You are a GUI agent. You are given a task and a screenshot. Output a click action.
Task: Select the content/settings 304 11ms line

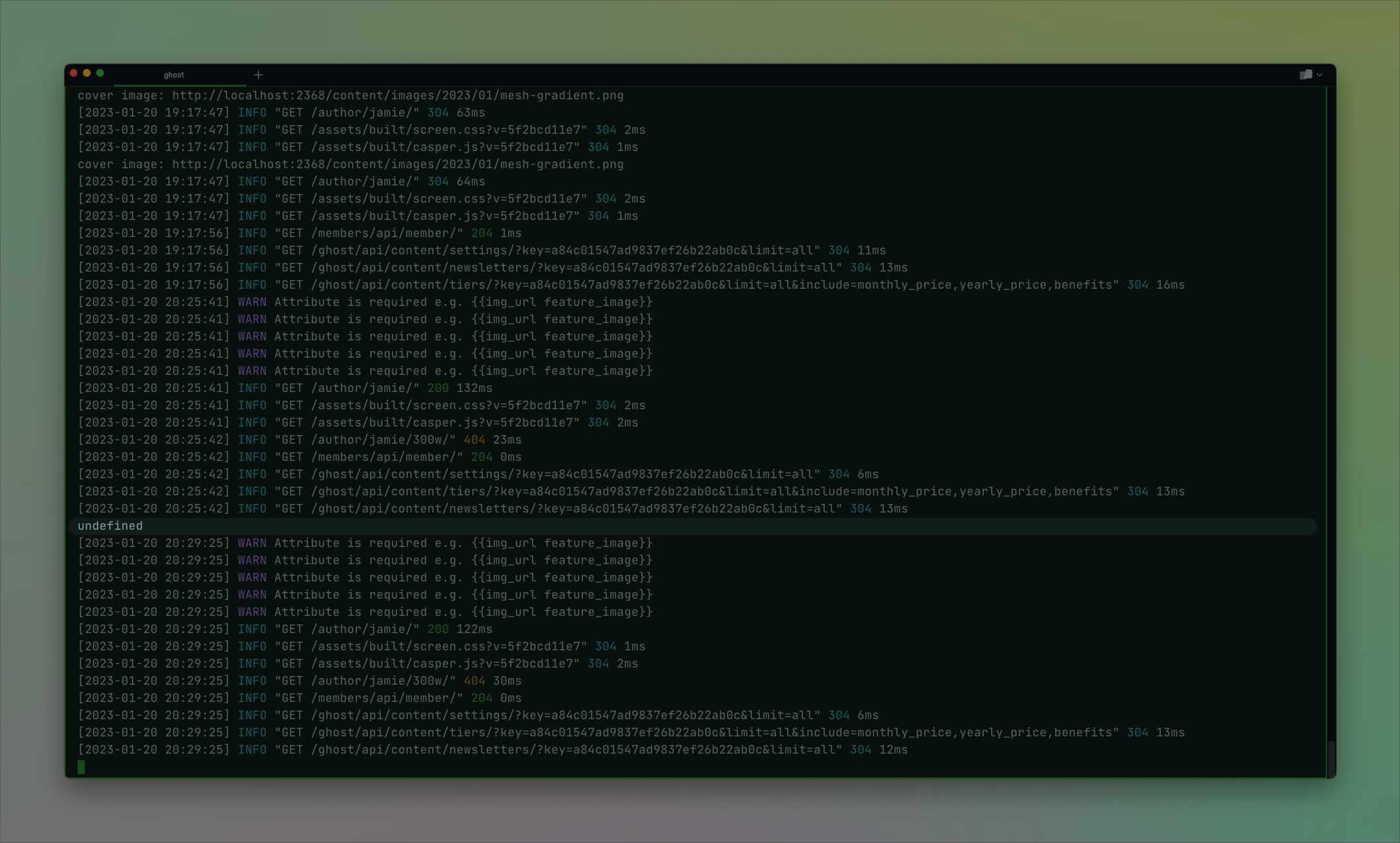(482, 250)
